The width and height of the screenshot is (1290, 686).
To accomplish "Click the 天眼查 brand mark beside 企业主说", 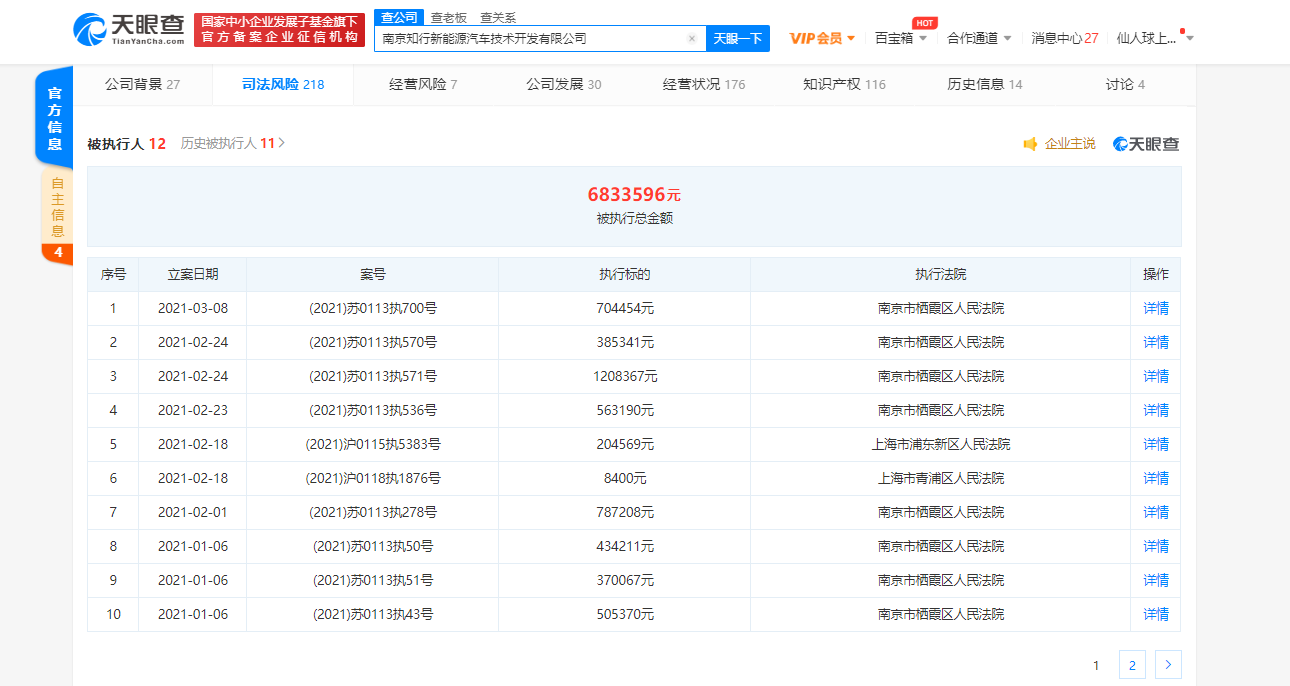I will [x=1146, y=144].
